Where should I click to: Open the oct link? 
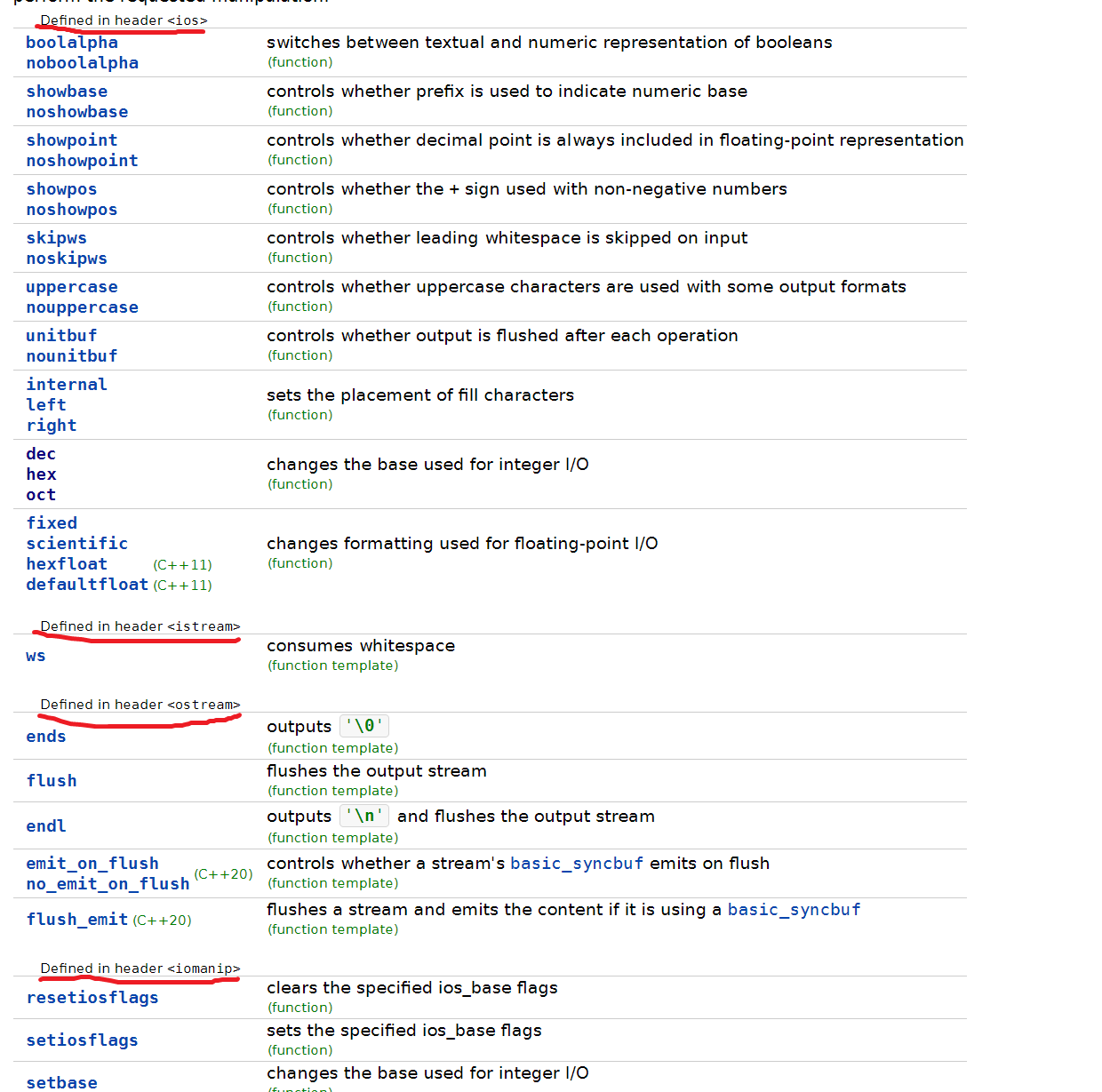pos(41,495)
